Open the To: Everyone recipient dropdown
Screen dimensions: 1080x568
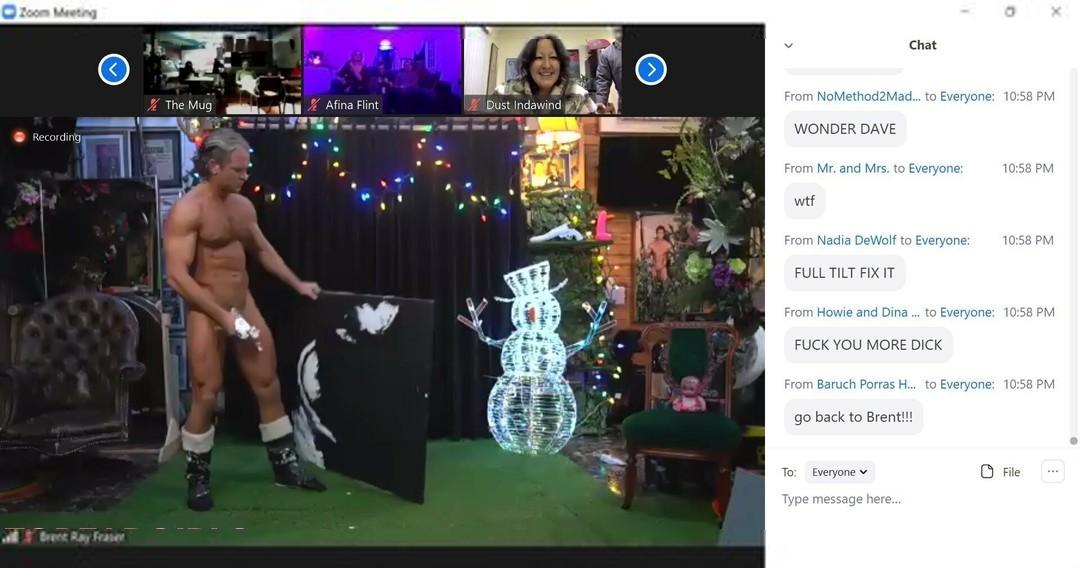839,472
